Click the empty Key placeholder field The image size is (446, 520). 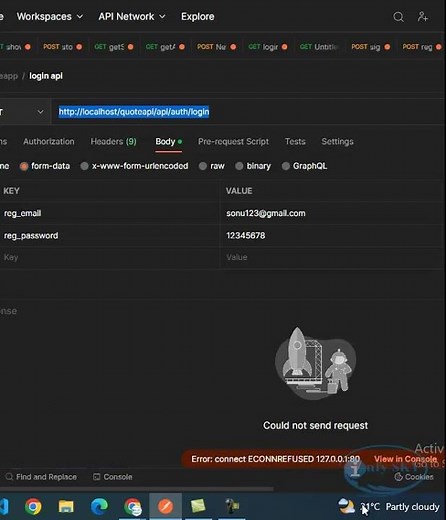[110, 257]
